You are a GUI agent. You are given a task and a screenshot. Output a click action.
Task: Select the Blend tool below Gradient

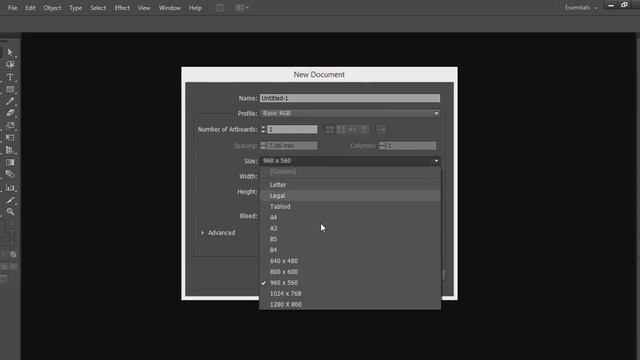pyautogui.click(x=10, y=174)
